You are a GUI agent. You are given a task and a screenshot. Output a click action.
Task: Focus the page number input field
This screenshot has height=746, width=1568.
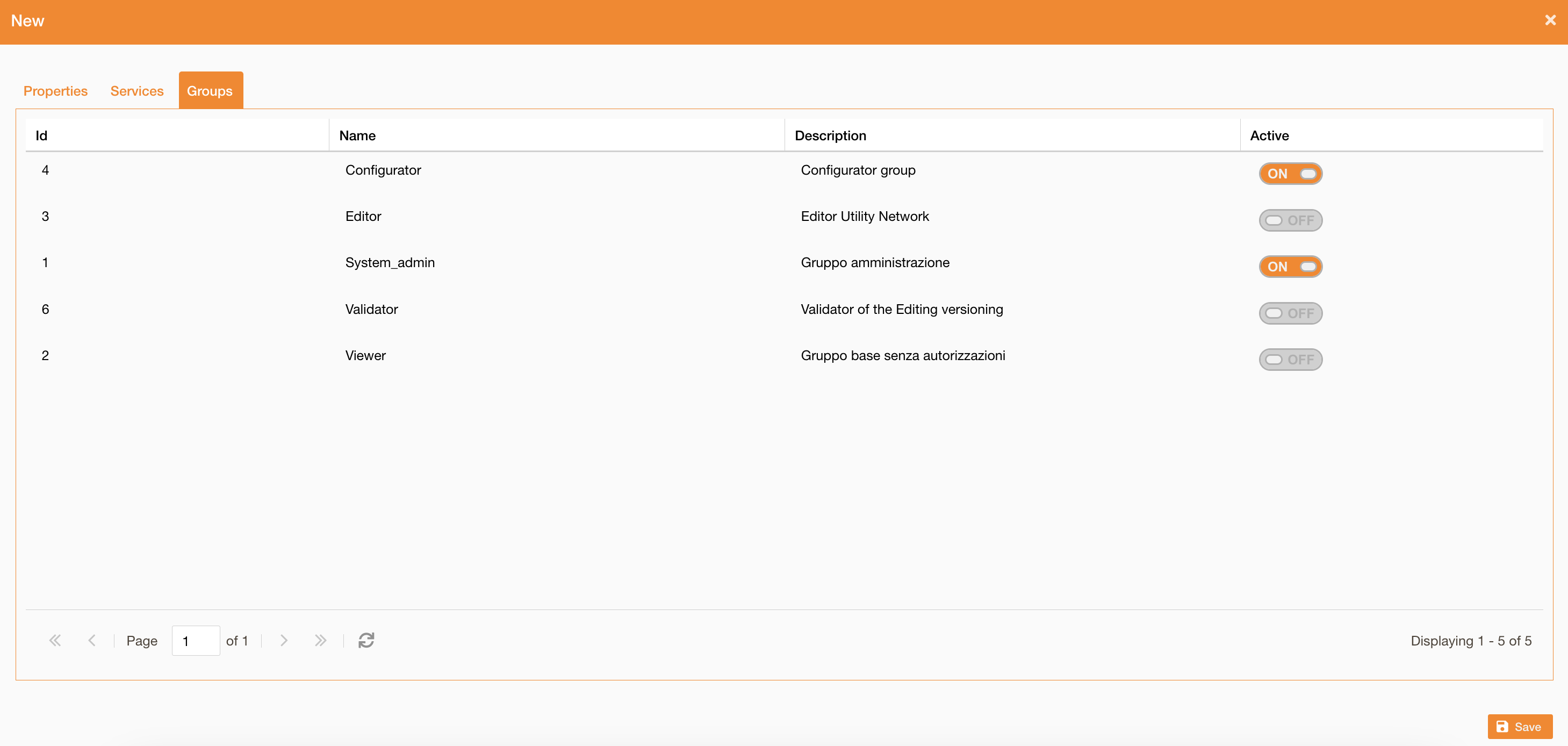coord(196,641)
